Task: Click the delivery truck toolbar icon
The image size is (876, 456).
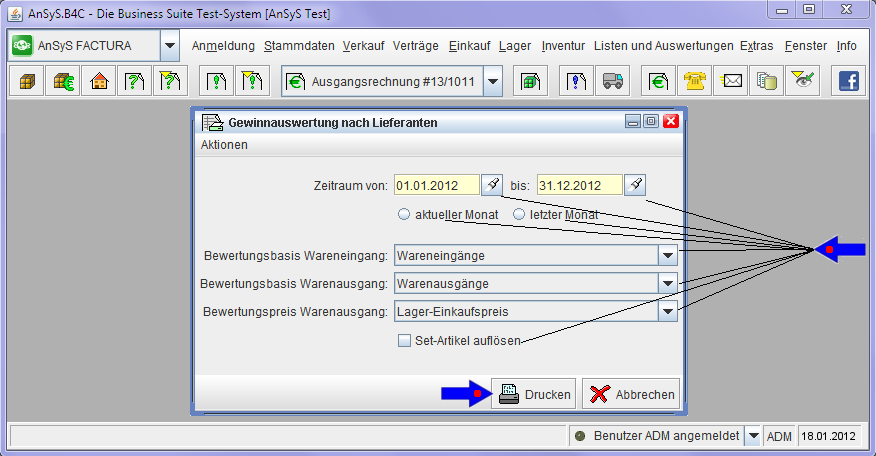Action: (612, 81)
